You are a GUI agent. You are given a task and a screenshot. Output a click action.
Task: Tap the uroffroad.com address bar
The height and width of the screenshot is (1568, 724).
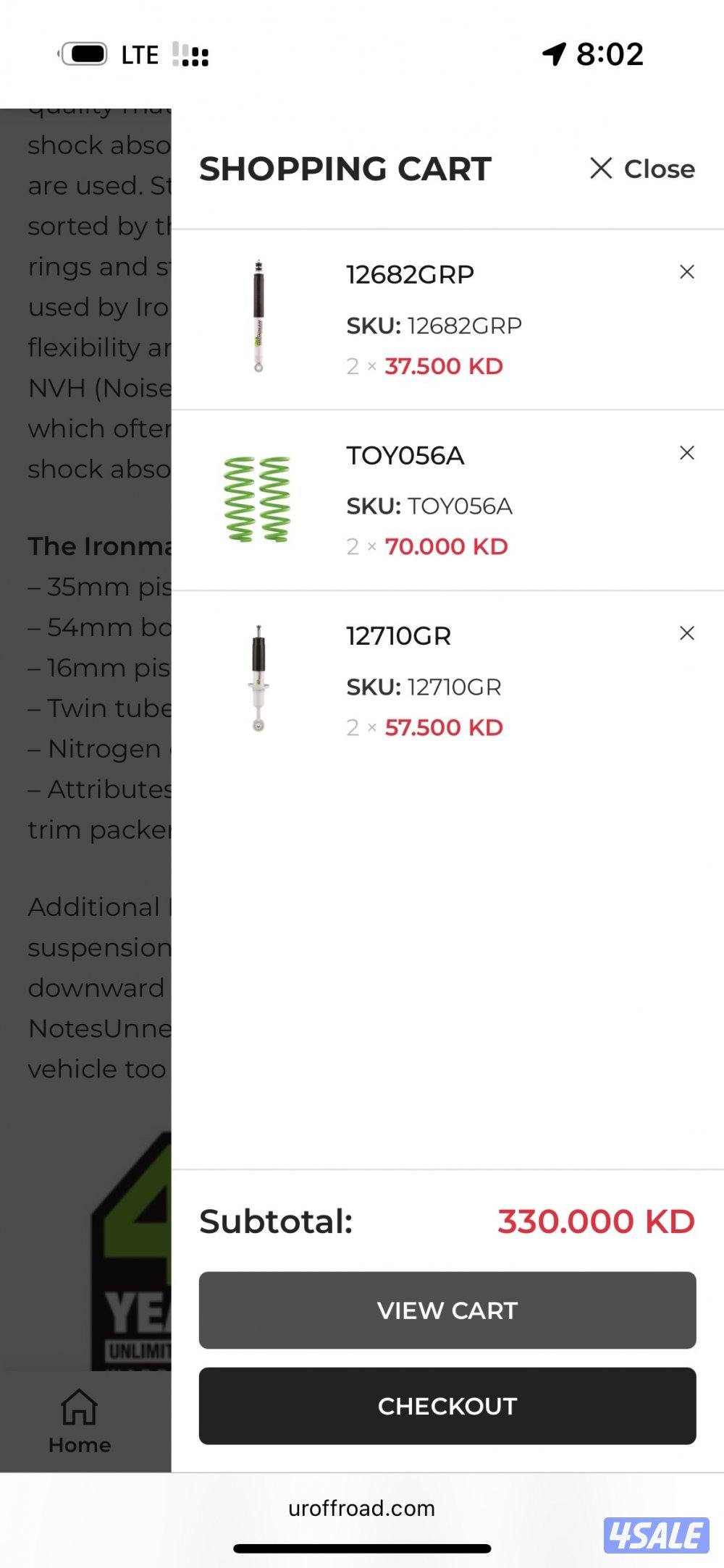pos(361,1508)
